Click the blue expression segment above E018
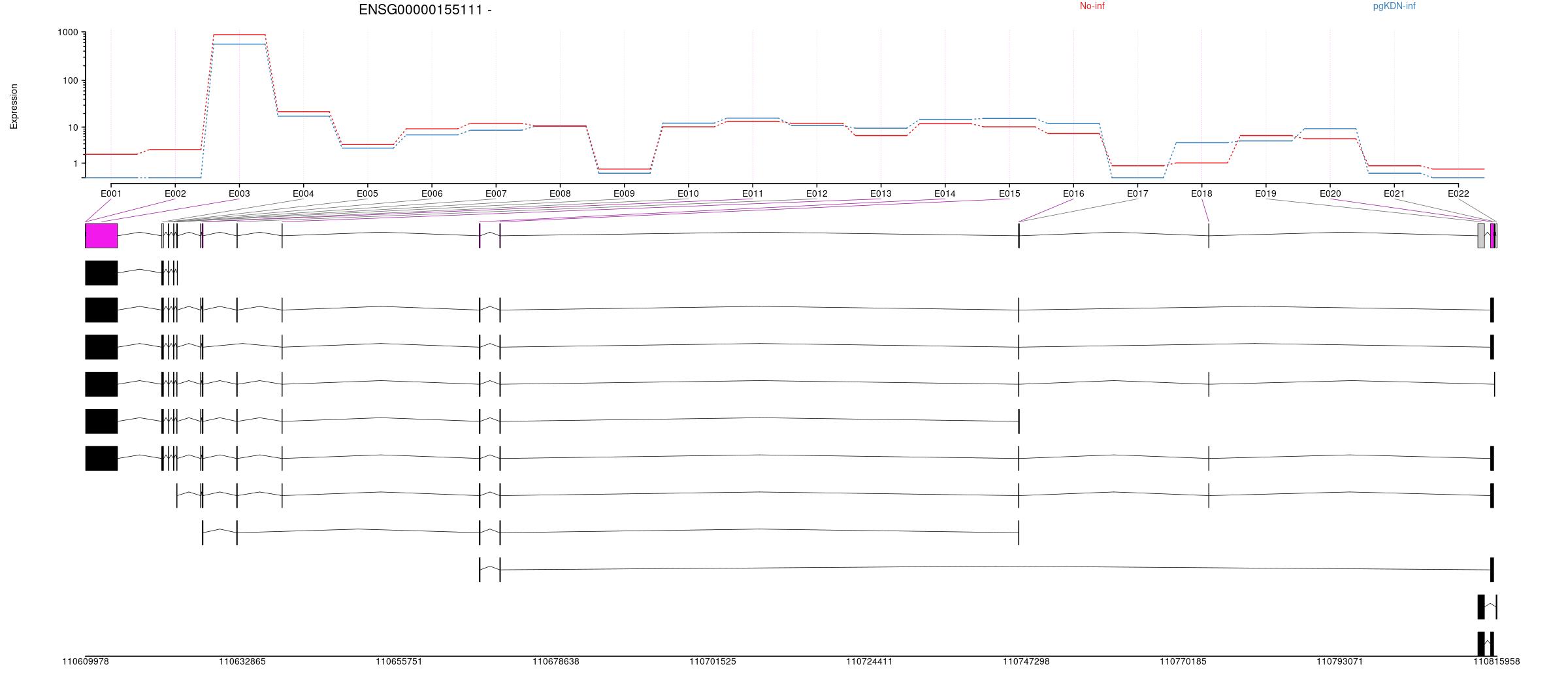Screen dimensions: 1568x673 pyautogui.click(x=1201, y=142)
